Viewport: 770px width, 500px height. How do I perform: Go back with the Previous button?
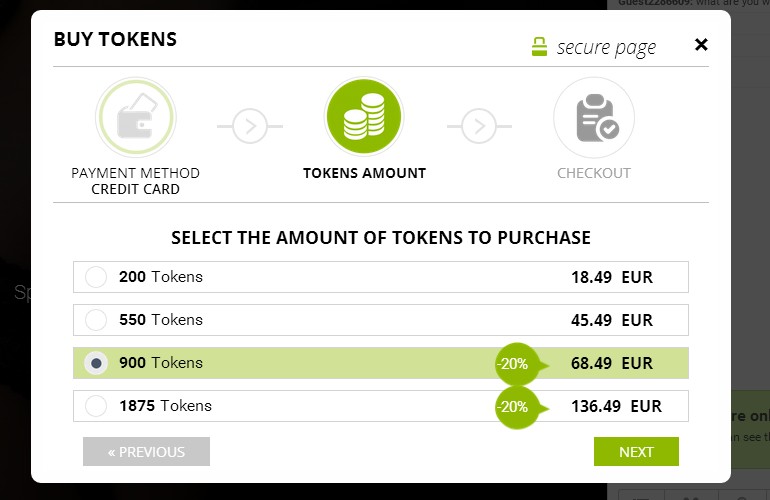[146, 451]
